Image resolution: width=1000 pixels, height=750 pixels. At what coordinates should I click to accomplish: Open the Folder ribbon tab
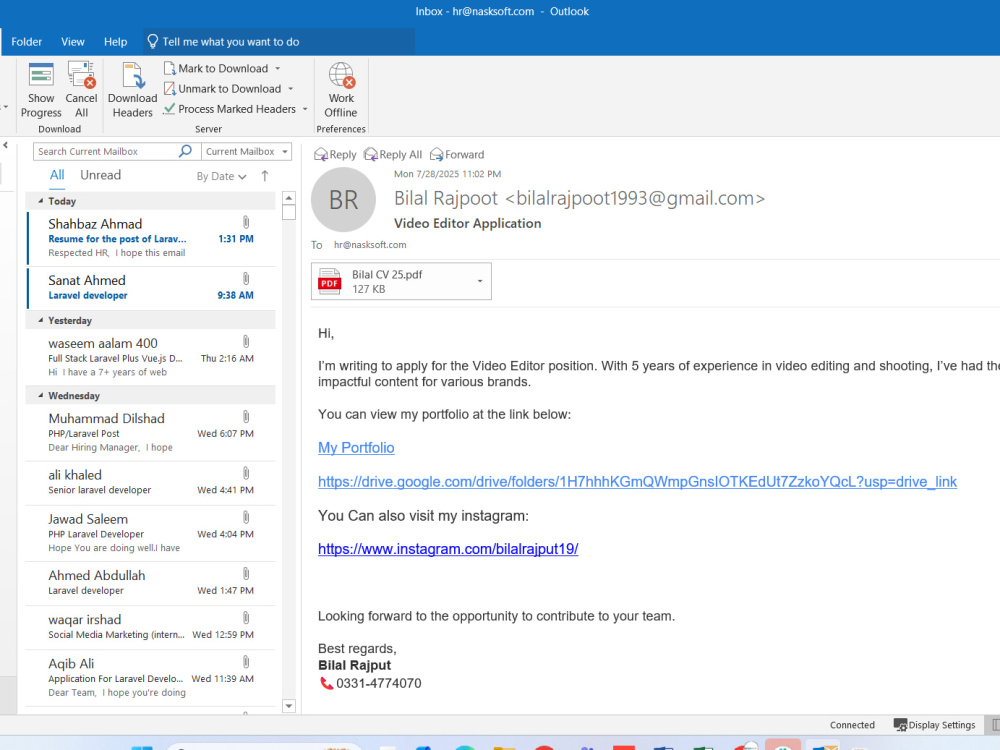27,41
